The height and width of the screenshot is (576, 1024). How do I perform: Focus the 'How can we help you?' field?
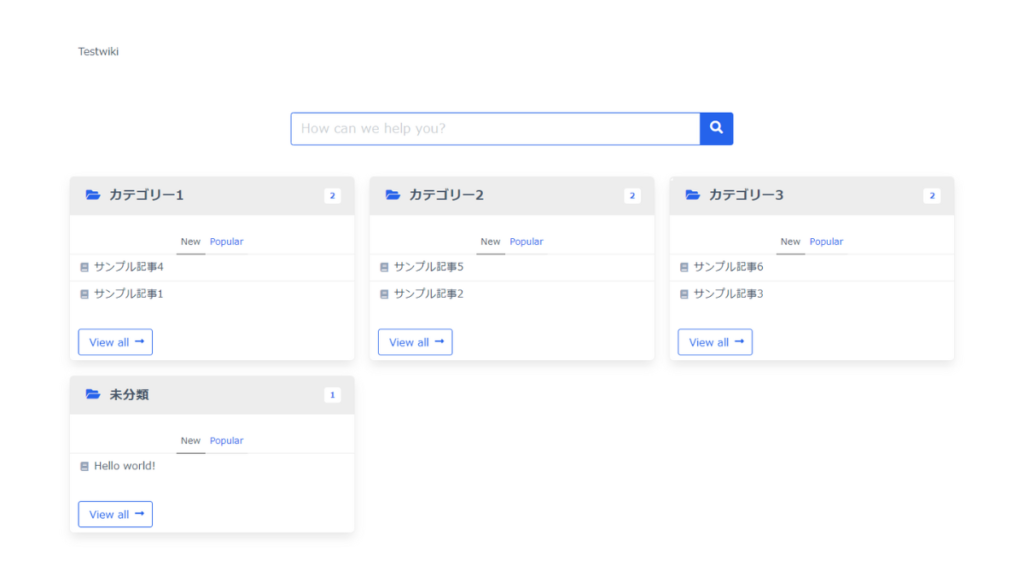pyautogui.click(x=496, y=129)
